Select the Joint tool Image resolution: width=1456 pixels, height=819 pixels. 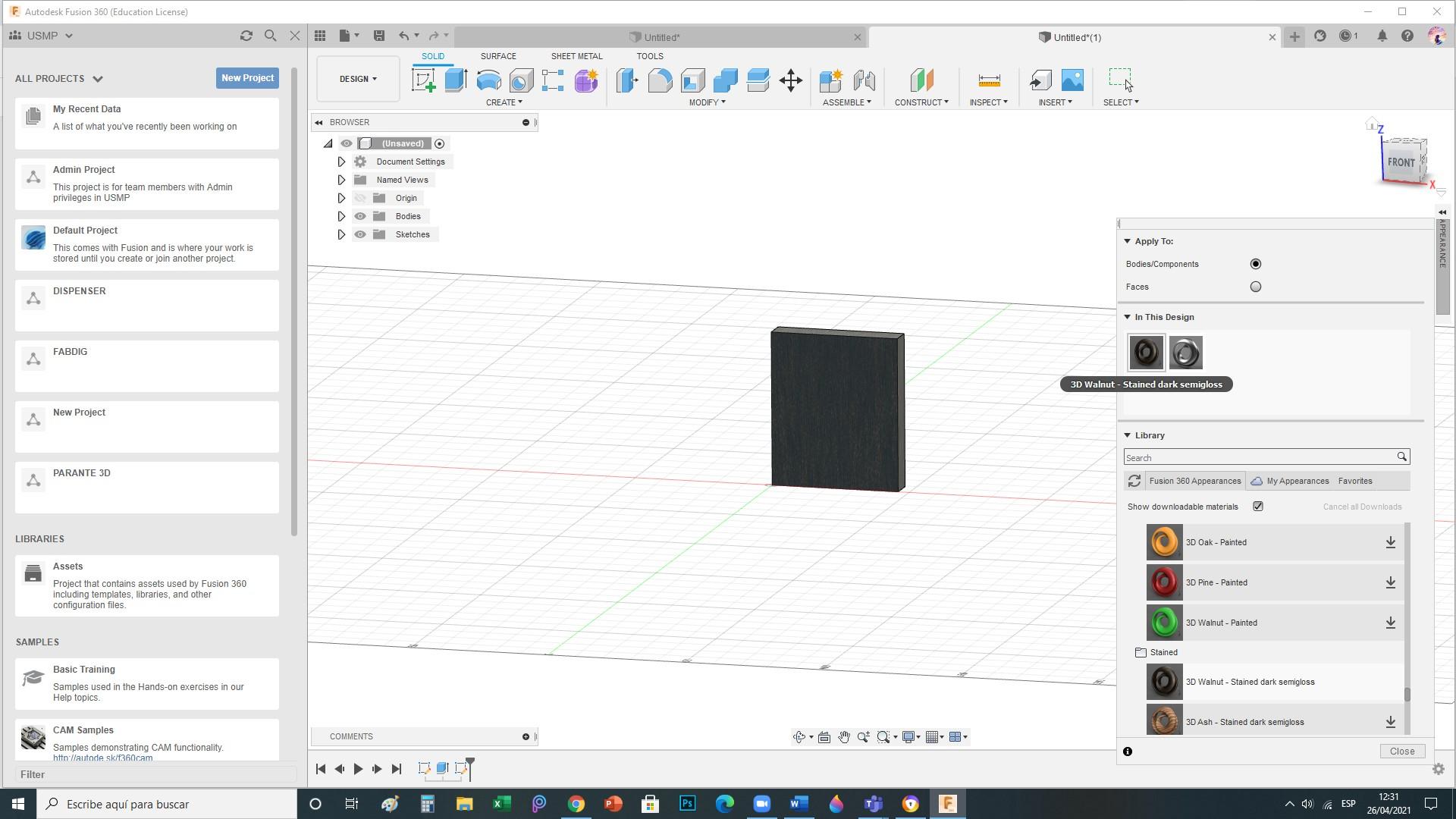click(x=864, y=80)
